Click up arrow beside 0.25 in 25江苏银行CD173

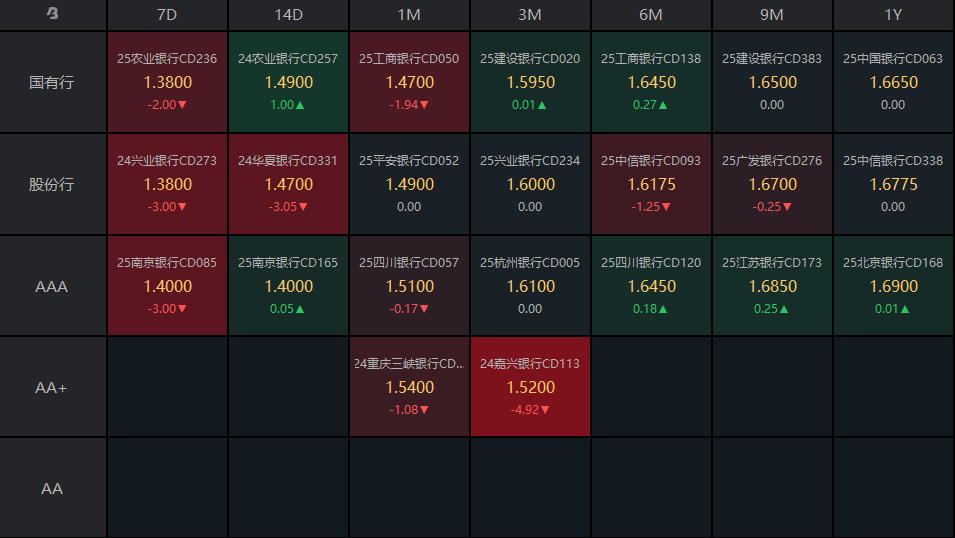pyautogui.click(x=784, y=309)
